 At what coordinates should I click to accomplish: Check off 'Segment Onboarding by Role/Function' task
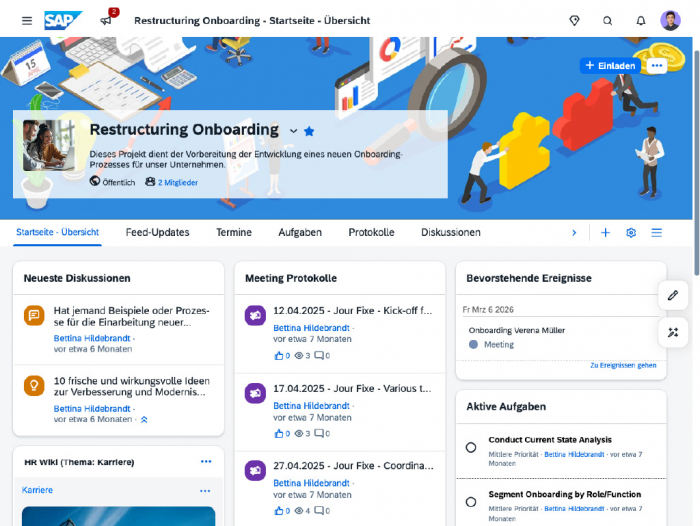471,502
